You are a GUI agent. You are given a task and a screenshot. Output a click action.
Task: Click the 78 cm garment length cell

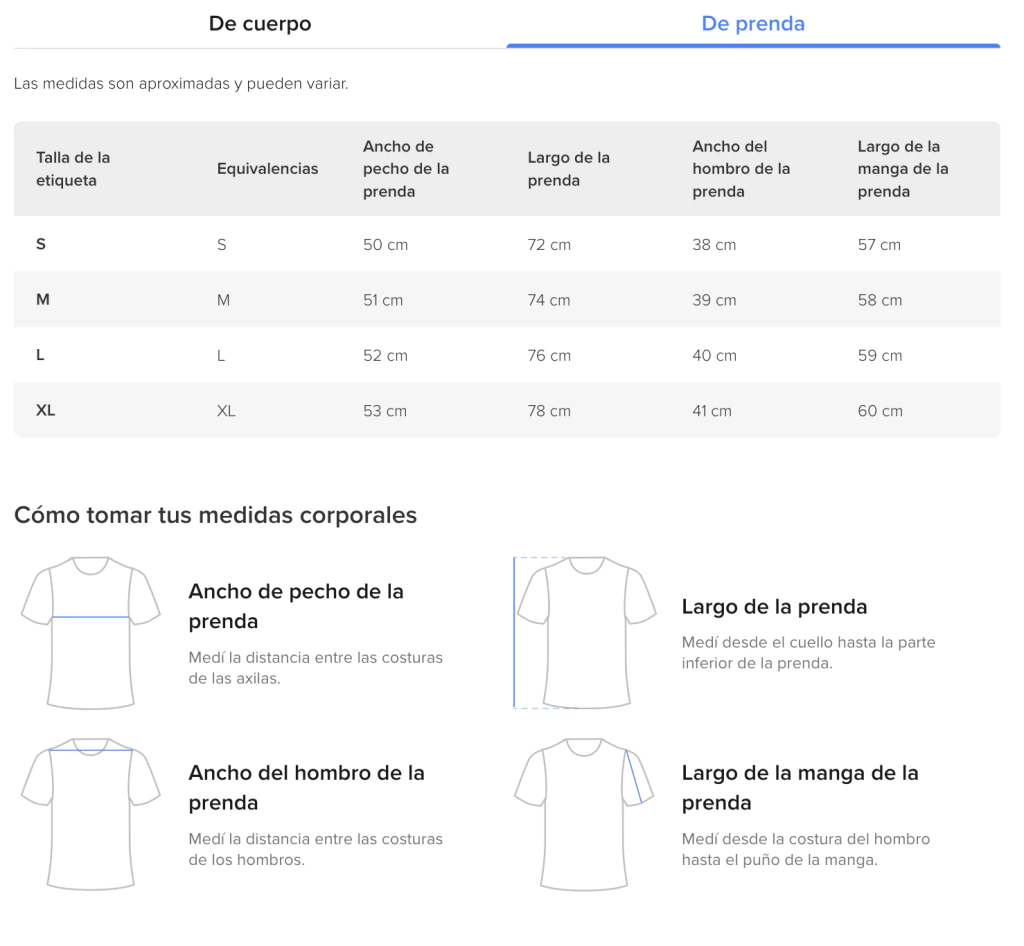[x=549, y=411]
